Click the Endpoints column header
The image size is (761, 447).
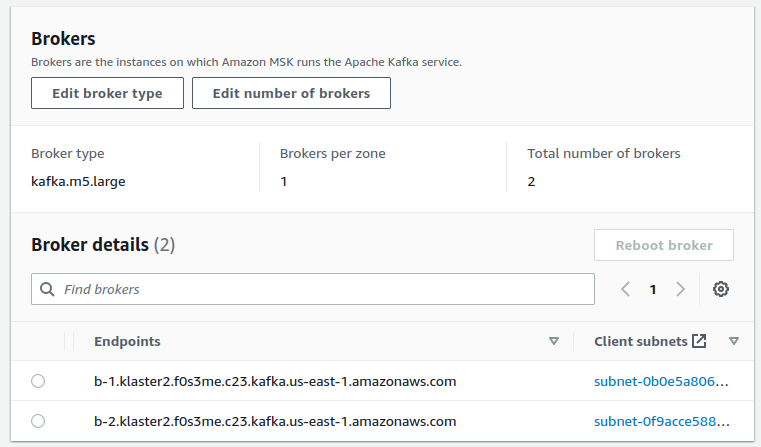(x=127, y=341)
